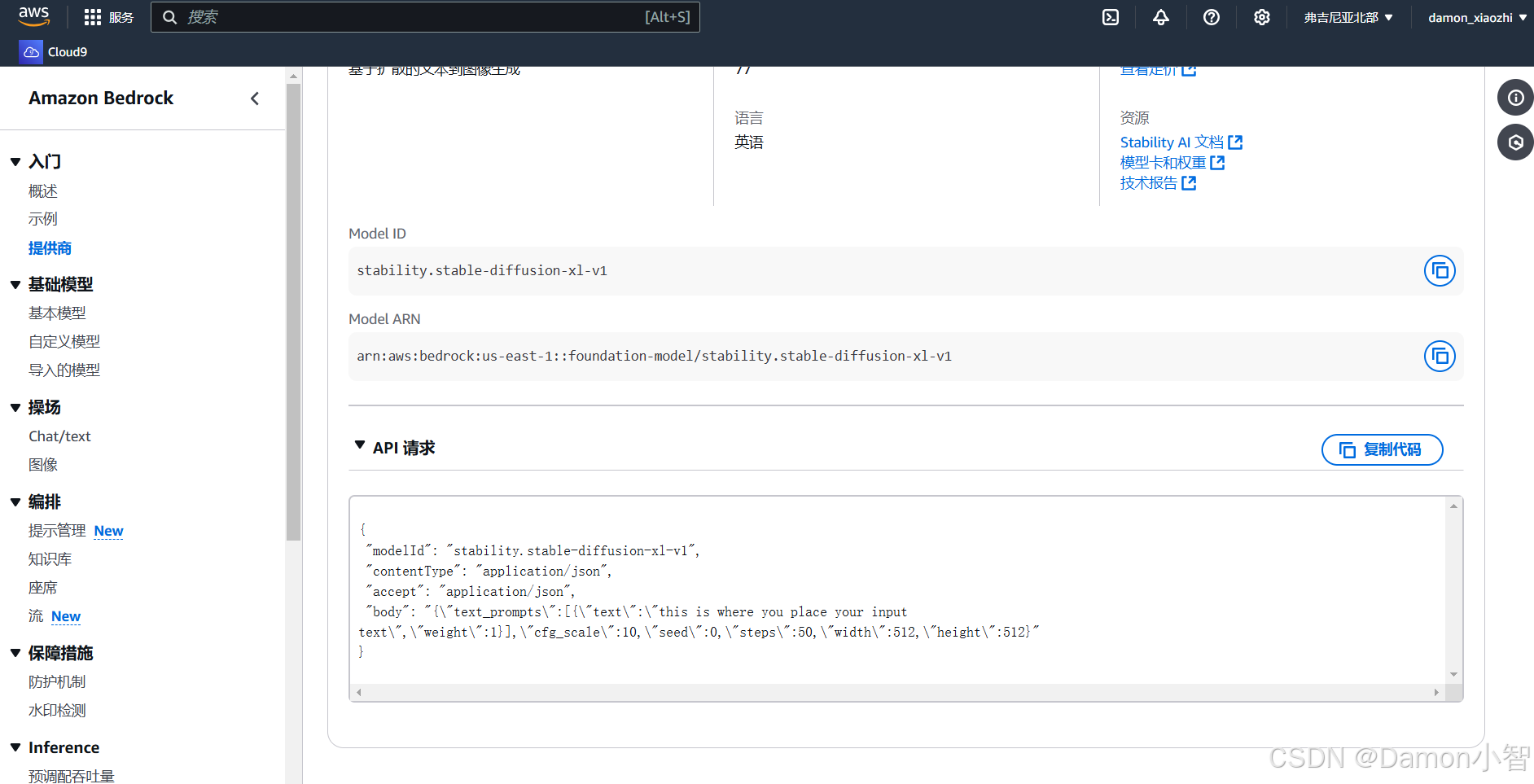Screen dimensions: 1534x784
Task: Go to 示例 in sidebar
Action: (43, 219)
